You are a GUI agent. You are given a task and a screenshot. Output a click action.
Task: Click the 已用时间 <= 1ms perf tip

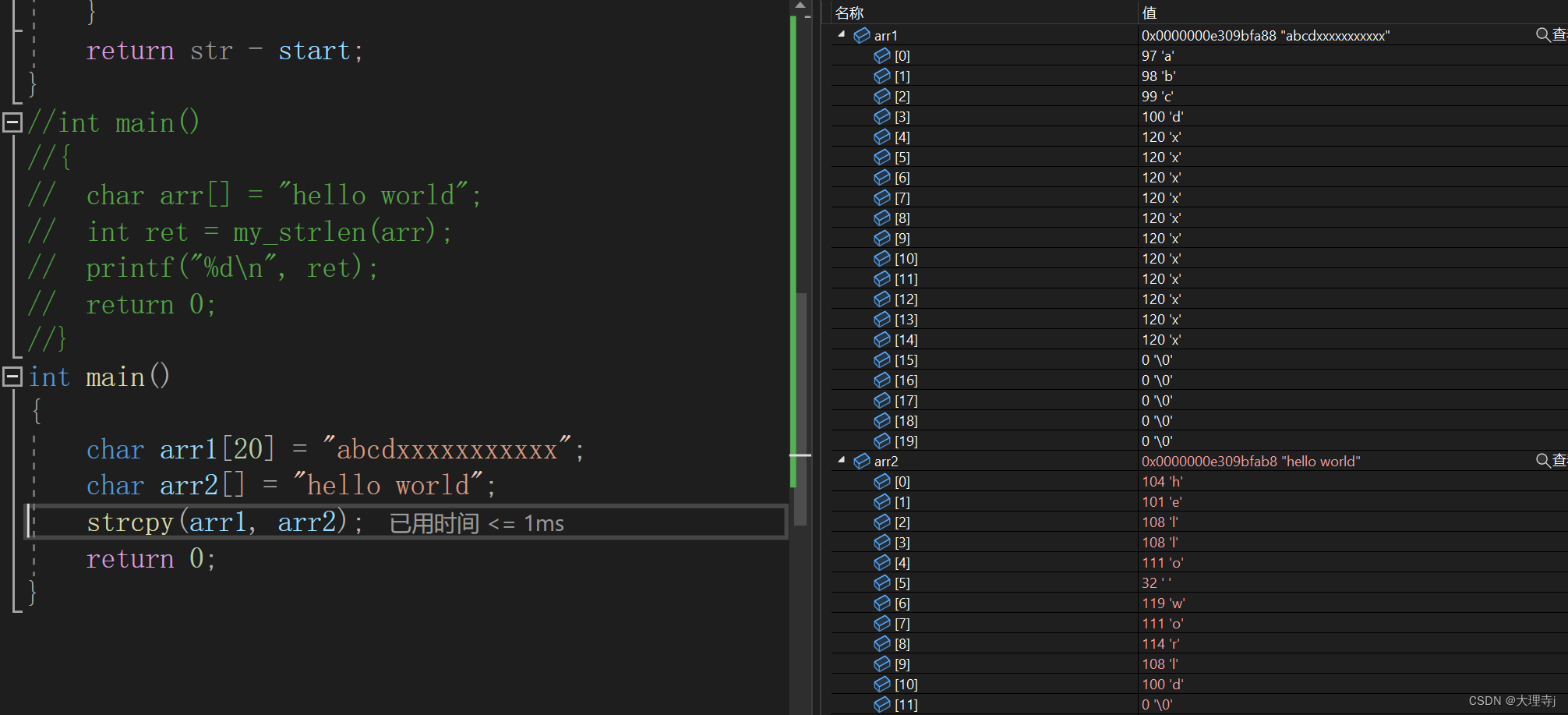click(x=476, y=523)
